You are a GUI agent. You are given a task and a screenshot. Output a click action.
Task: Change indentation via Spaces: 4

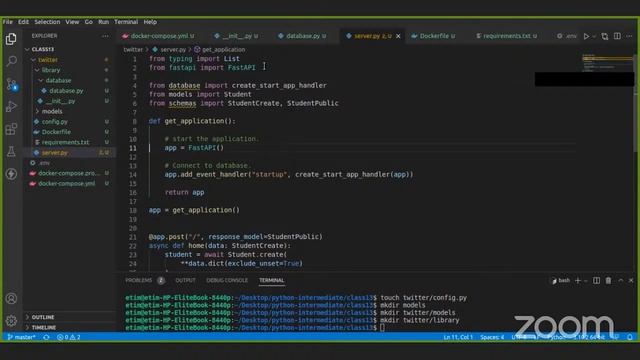492,337
